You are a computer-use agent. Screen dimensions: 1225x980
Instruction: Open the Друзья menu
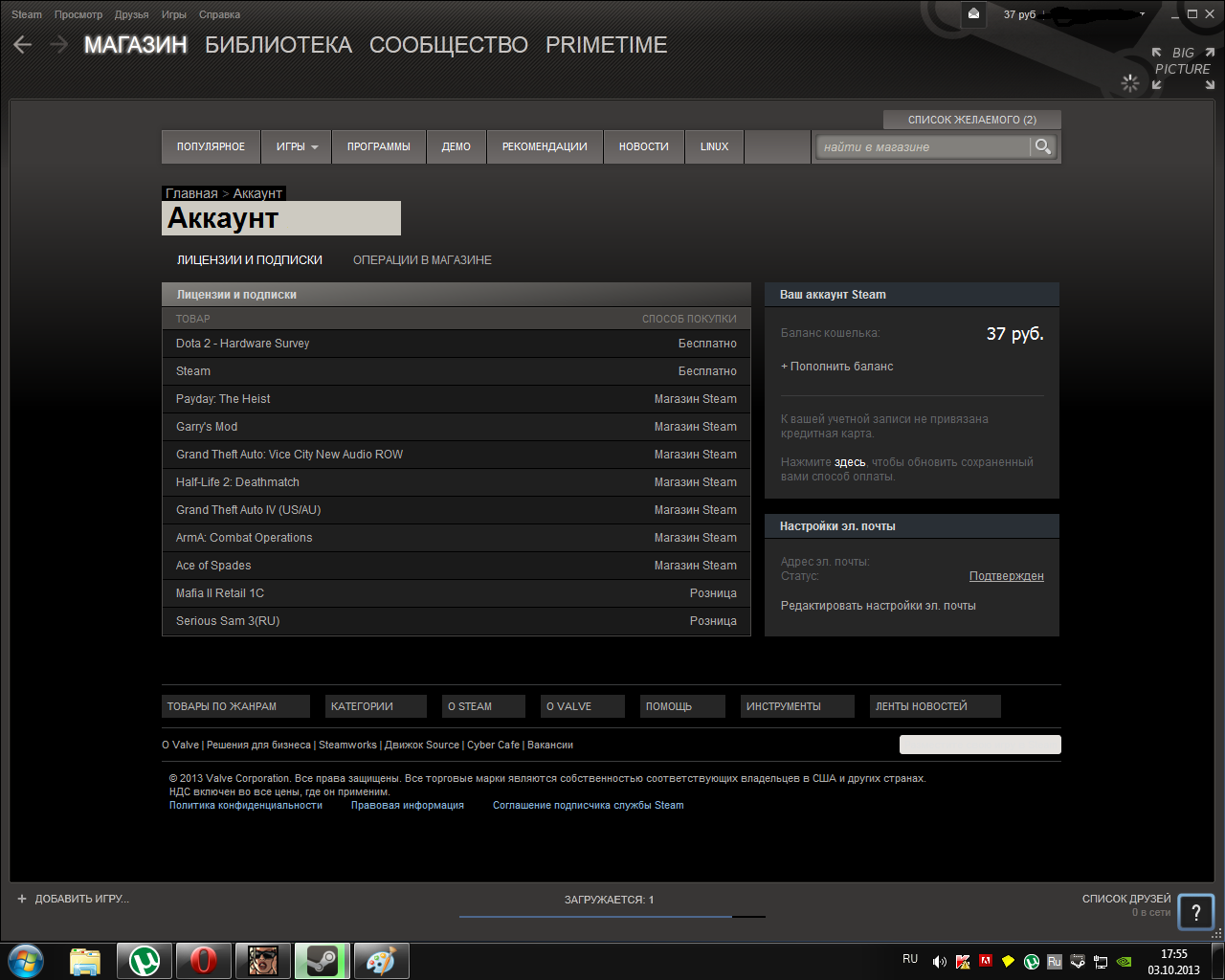pos(132,14)
